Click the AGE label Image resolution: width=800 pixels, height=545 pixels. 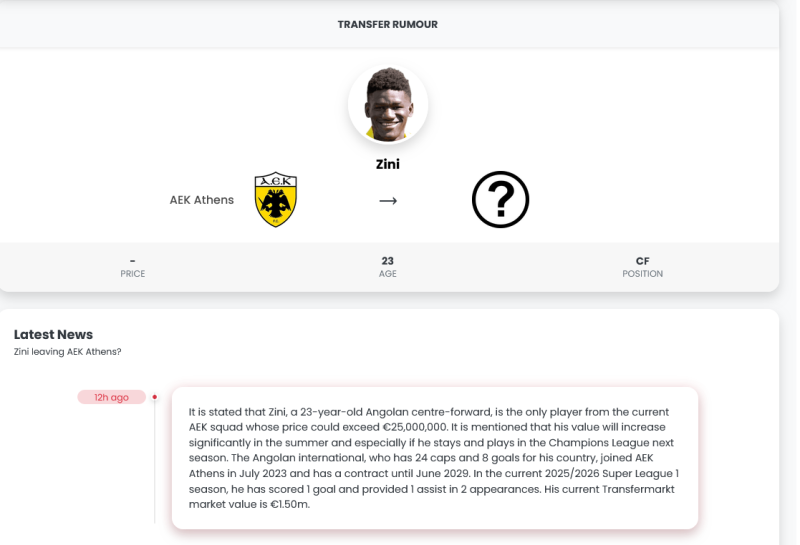(388, 274)
